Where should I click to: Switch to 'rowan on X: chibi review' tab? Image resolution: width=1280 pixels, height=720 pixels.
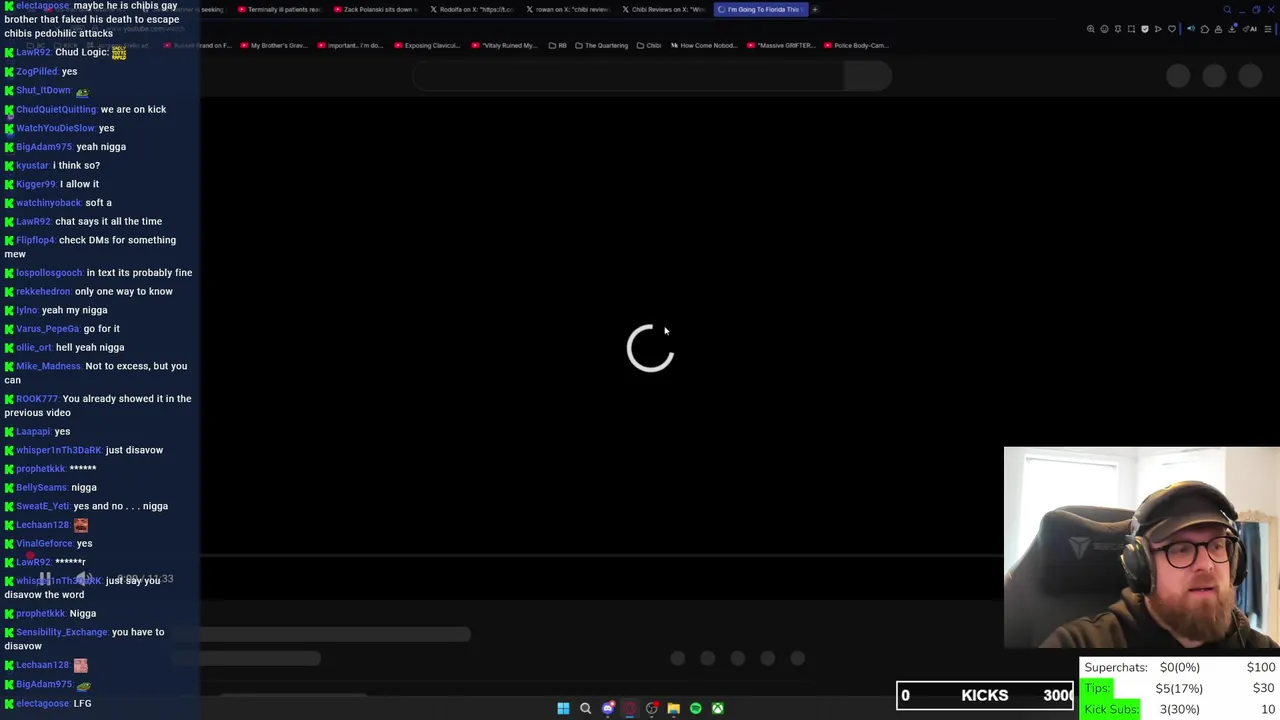coord(567,9)
